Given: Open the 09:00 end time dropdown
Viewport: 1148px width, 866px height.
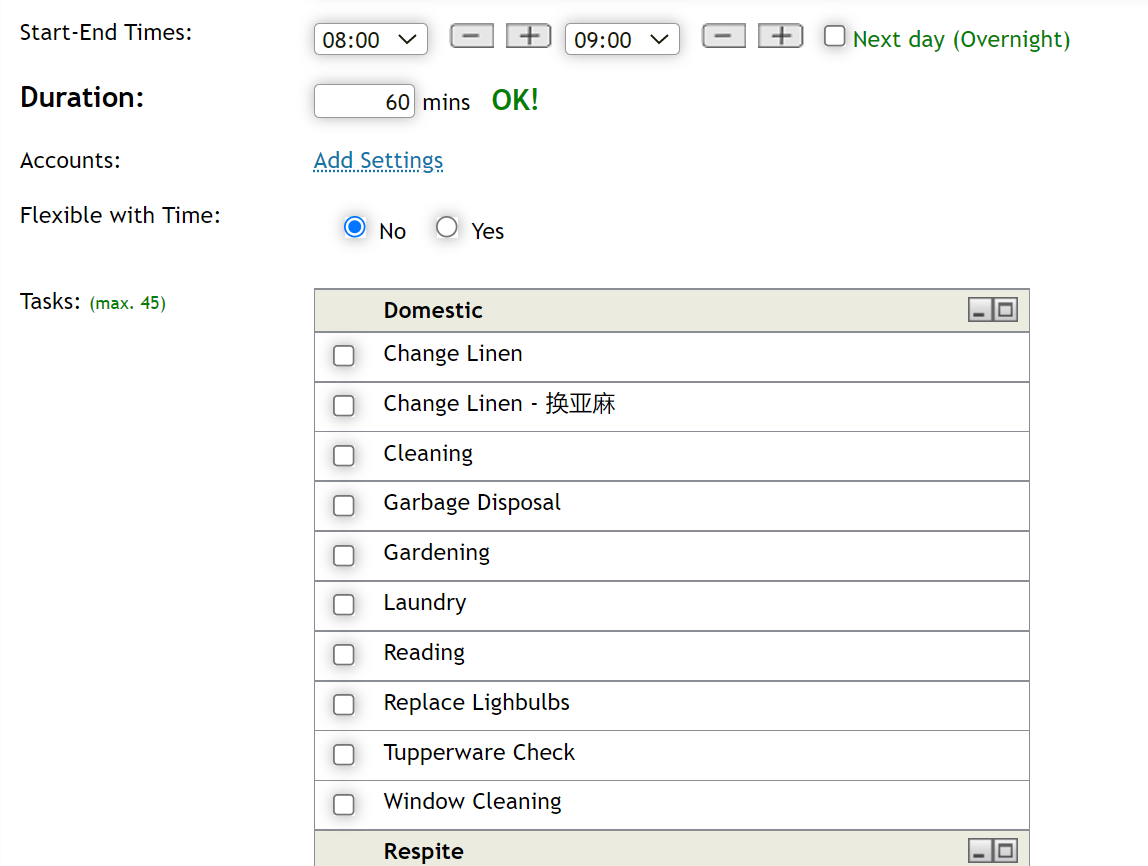Looking at the screenshot, I should [622, 38].
